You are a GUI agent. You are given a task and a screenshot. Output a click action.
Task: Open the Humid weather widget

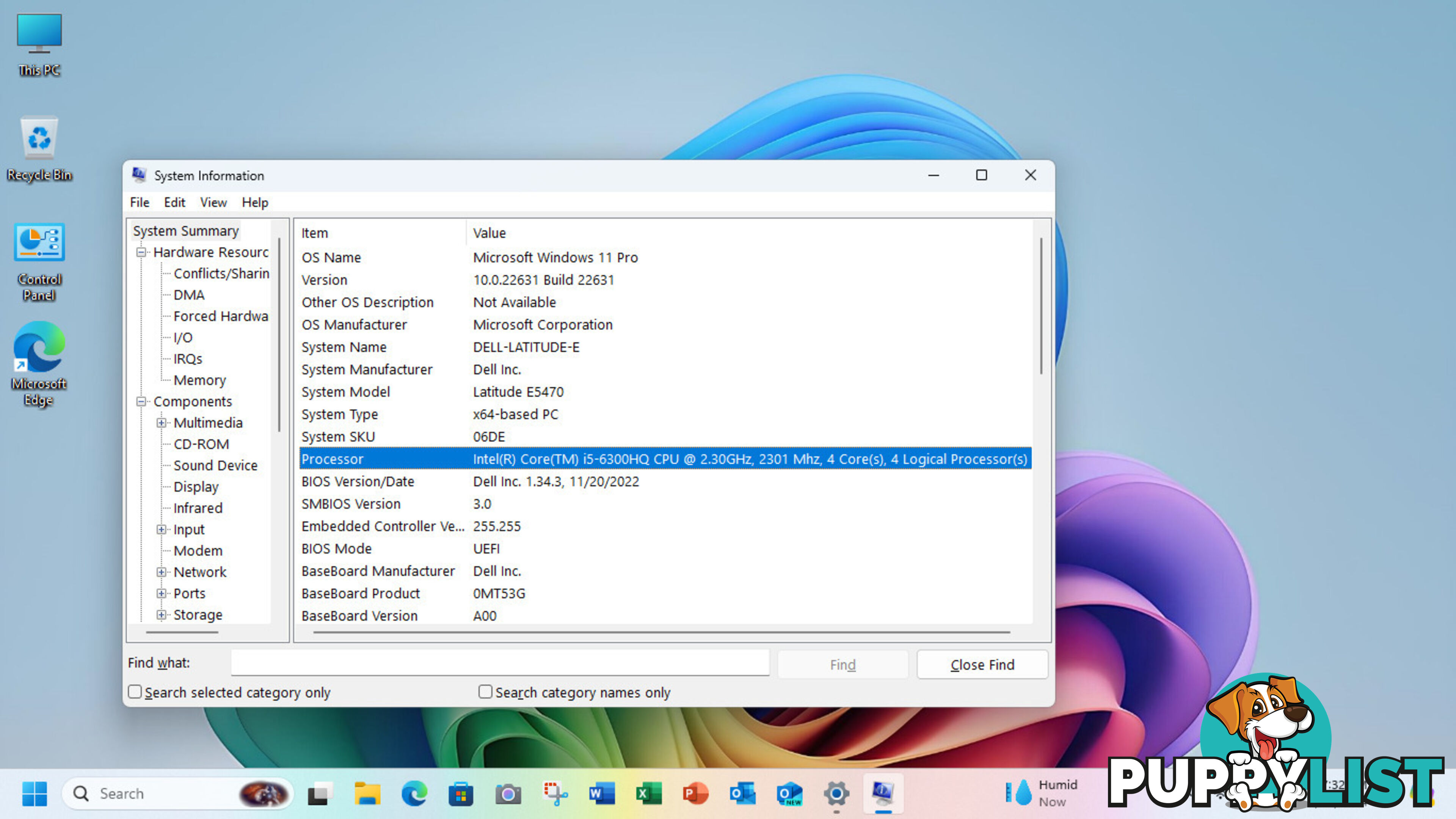pyautogui.click(x=1041, y=793)
